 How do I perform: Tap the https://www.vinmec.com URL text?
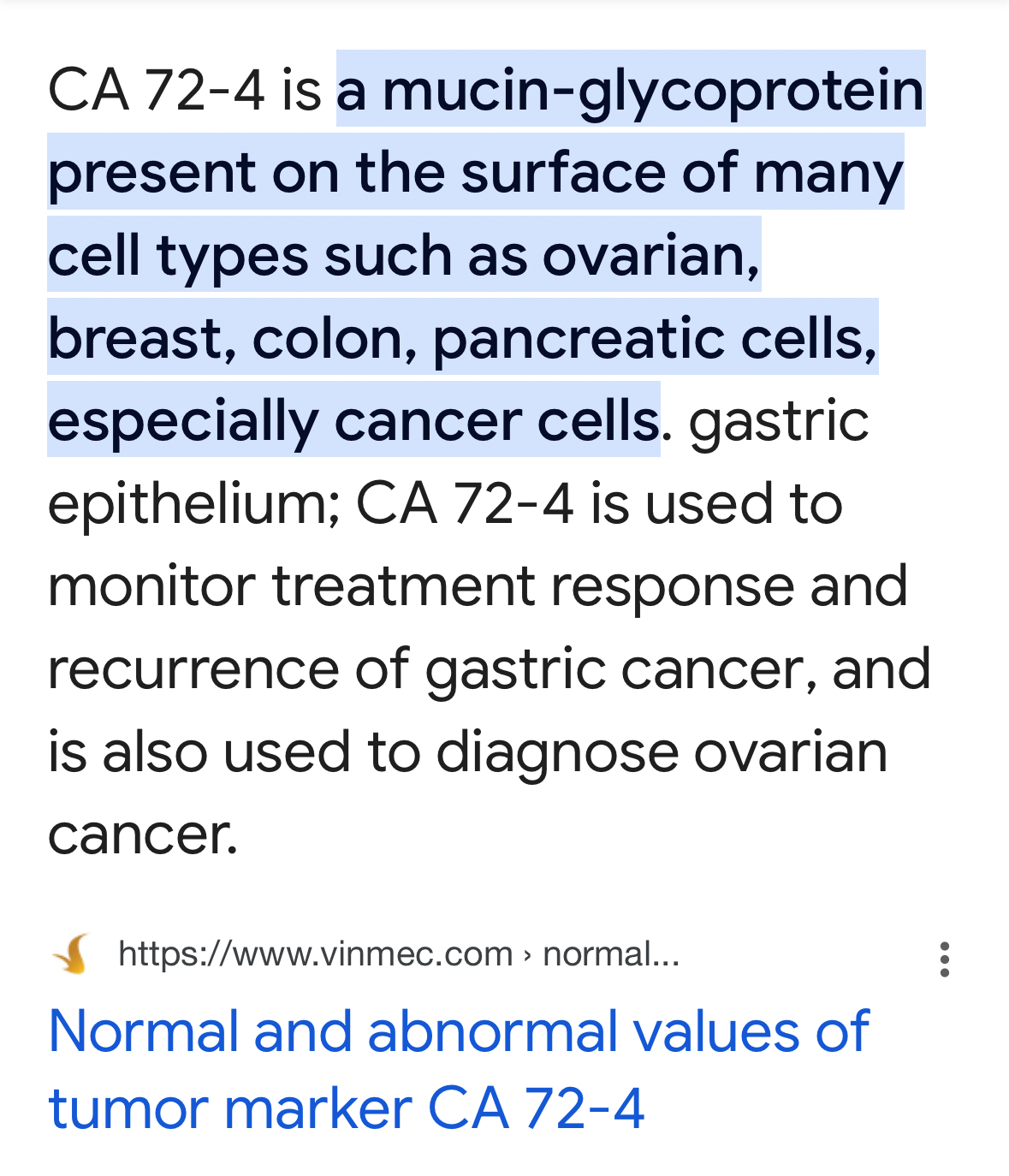point(315,953)
